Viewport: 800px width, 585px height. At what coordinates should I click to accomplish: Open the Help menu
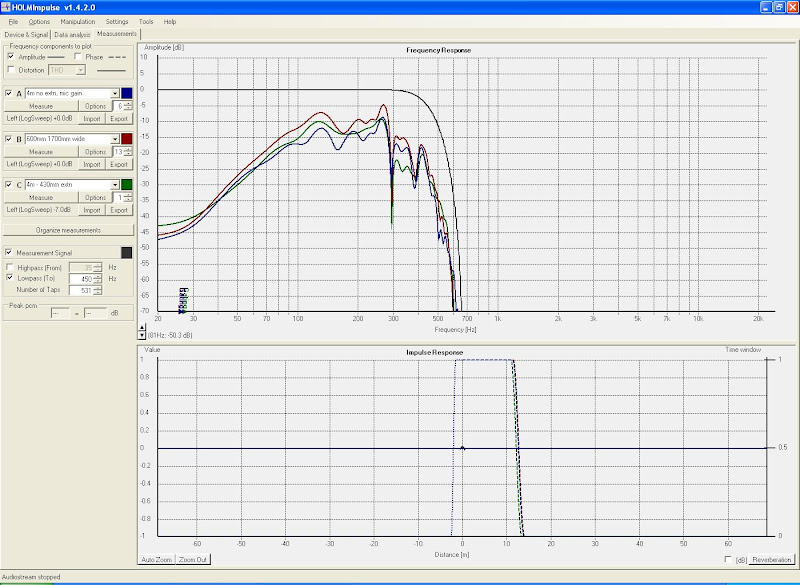[170, 22]
